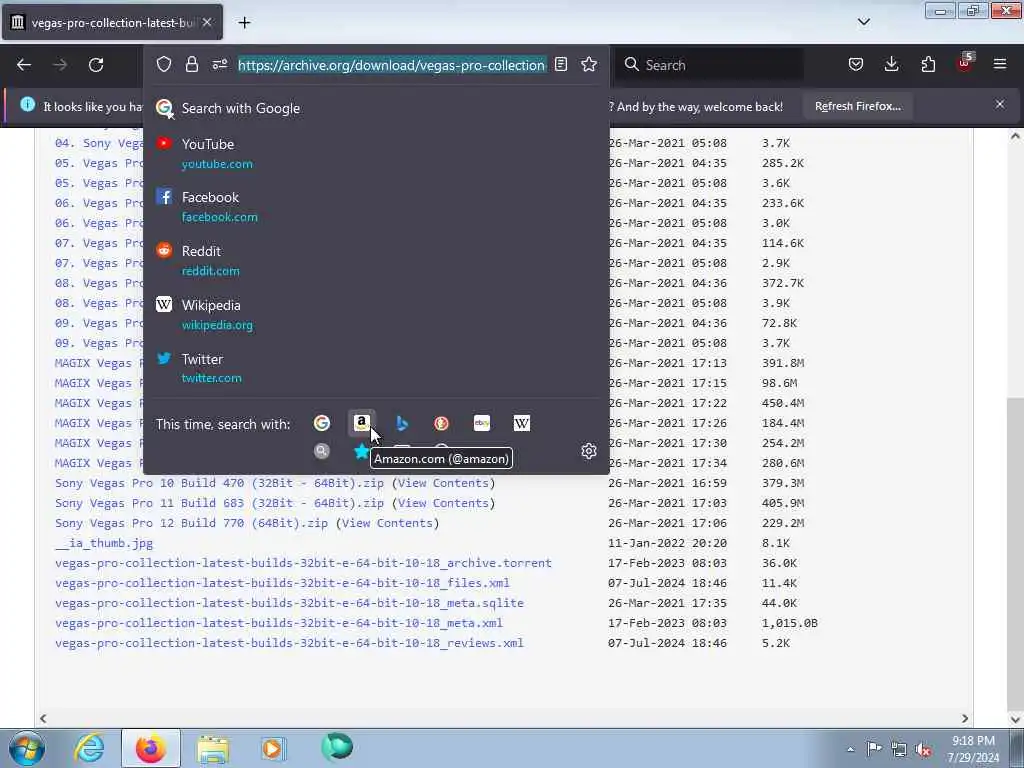The width and height of the screenshot is (1024, 768).
Task: Open the Firefox hamburger menu
Action: [x=1000, y=64]
